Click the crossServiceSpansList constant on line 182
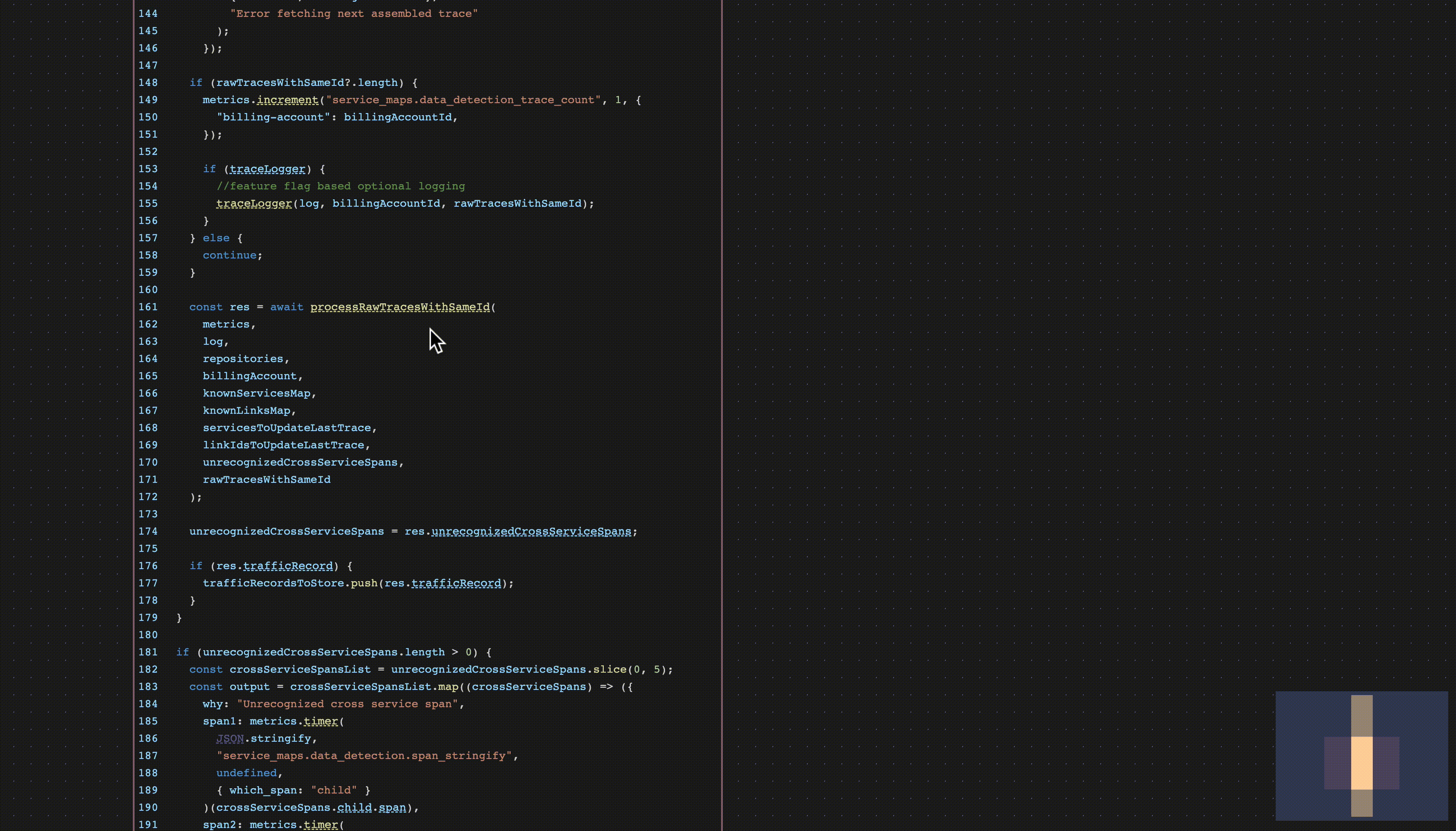1456x831 pixels. click(x=300, y=669)
